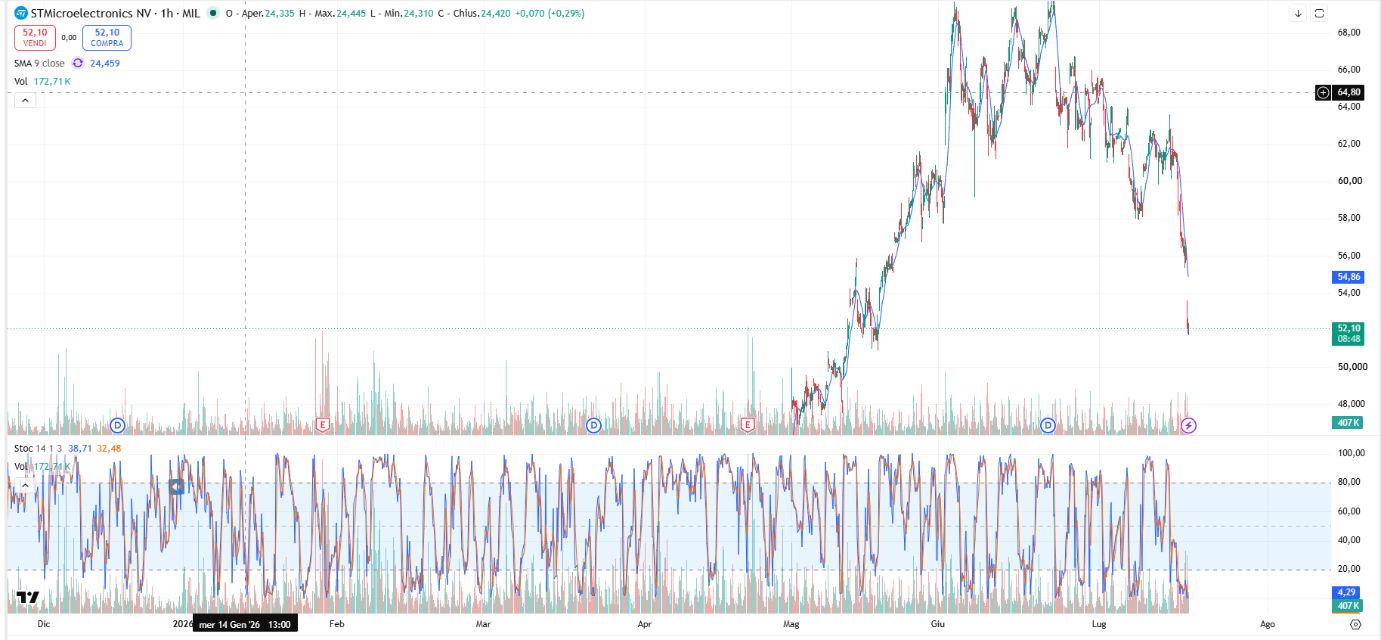Click the Lug label on time axis
Viewport: 1381px width, 640px height.
[1099, 624]
